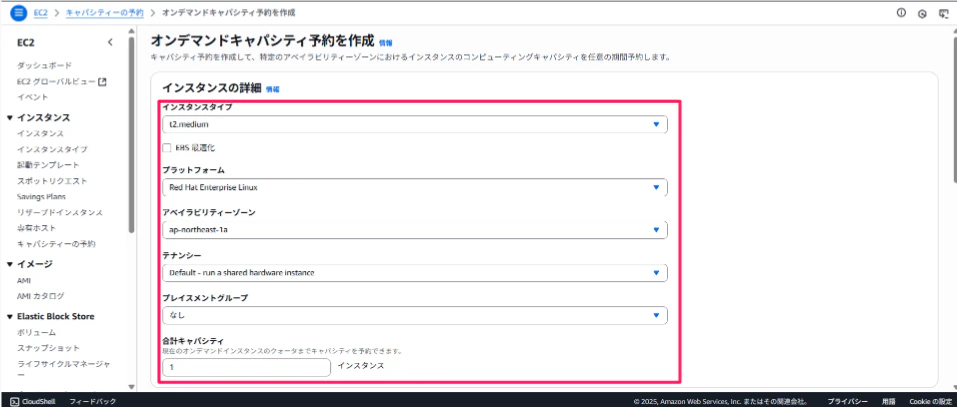The height and width of the screenshot is (407, 957).
Task: Open 起動テンプレート in sidebar
Action: 48,165
